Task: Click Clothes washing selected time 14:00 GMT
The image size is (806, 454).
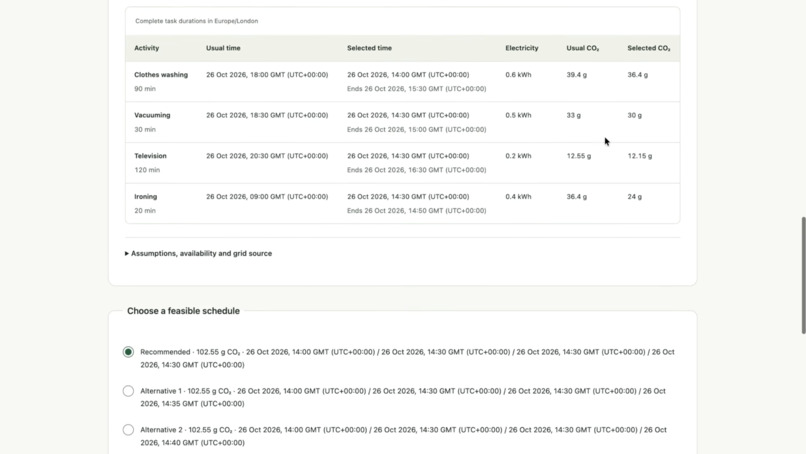Action: [408, 75]
